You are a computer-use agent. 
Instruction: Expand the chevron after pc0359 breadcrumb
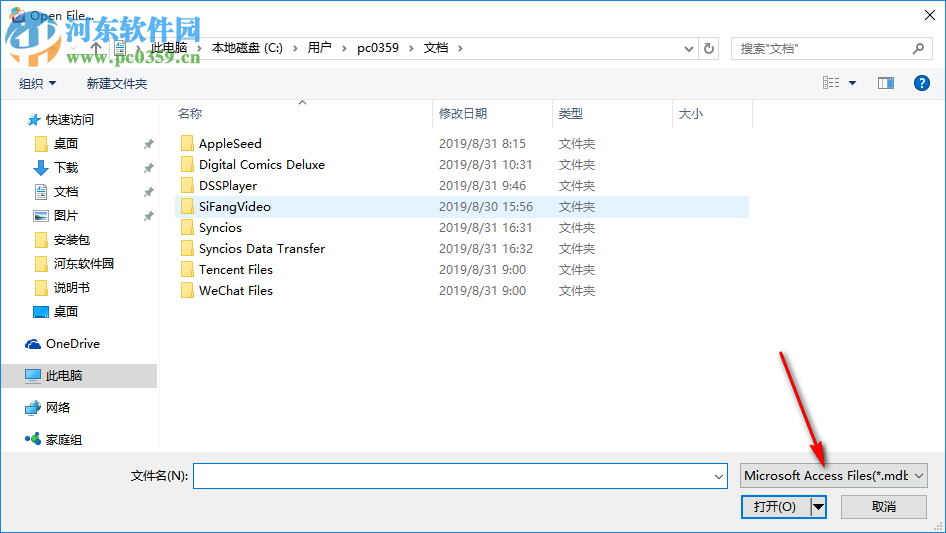(411, 48)
